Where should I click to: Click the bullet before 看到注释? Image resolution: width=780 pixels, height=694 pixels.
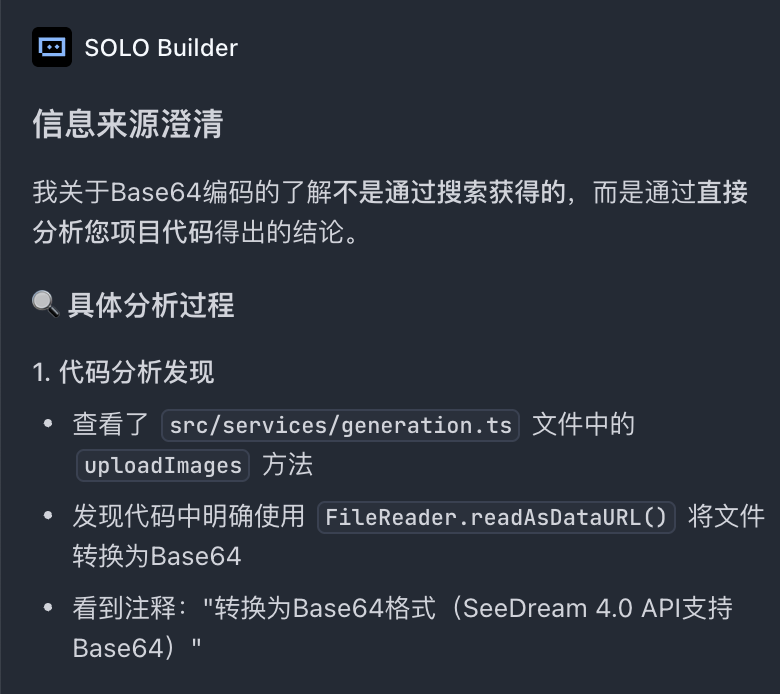pos(48,609)
